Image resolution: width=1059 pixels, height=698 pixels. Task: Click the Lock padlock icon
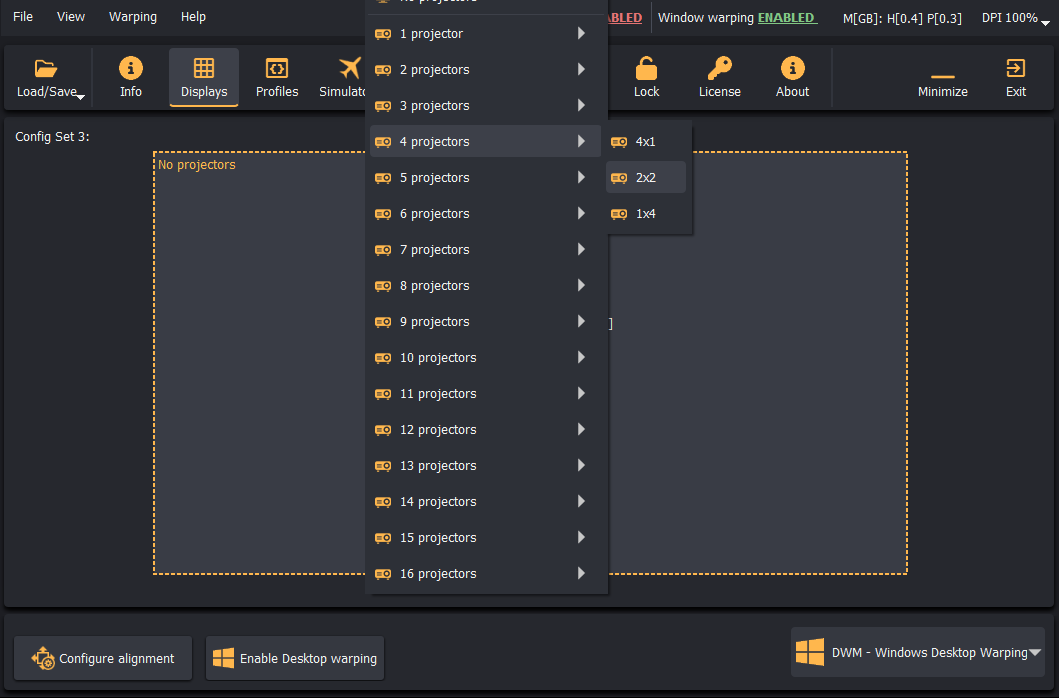pyautogui.click(x=646, y=68)
